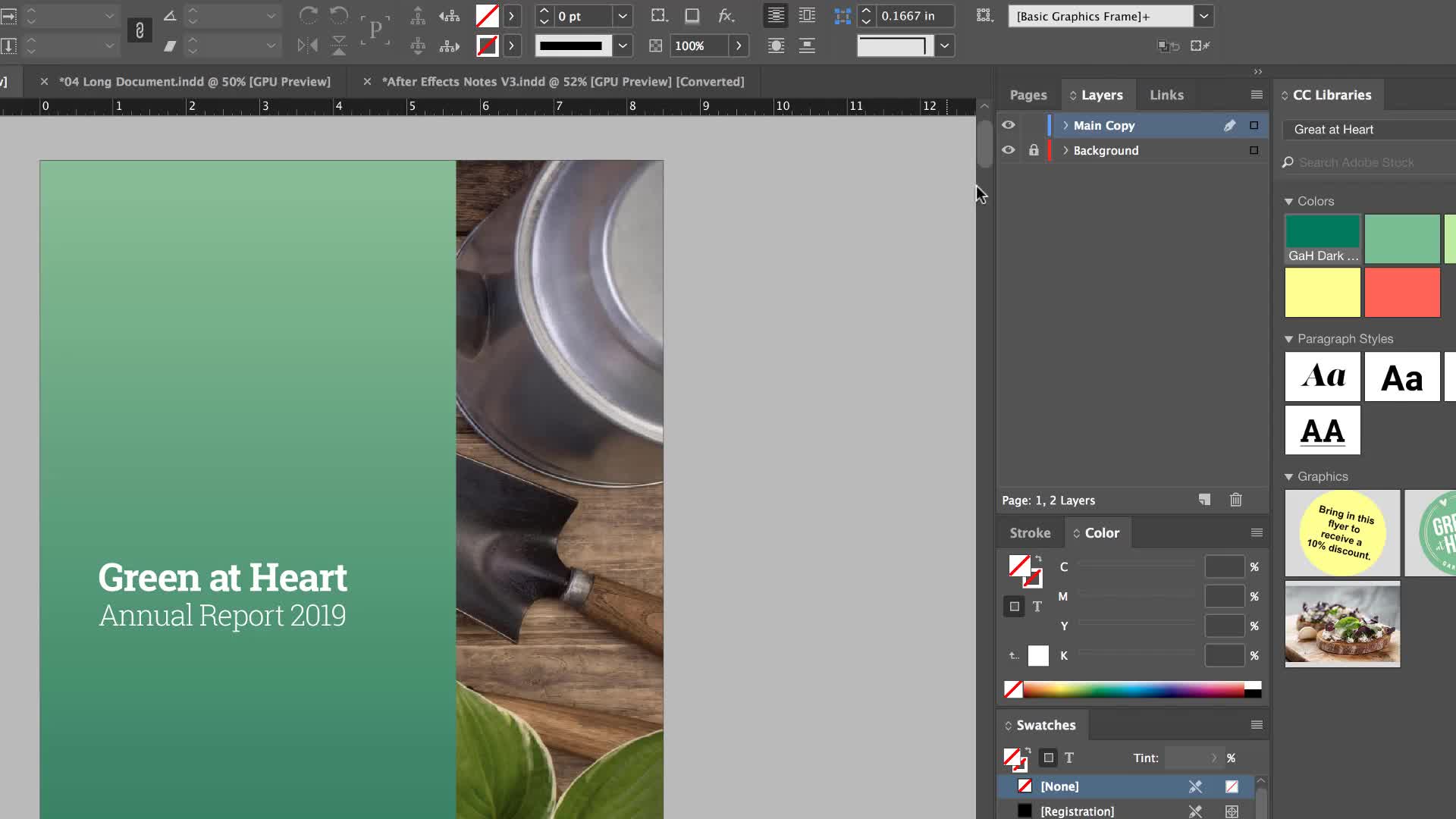Select the After Effects Notes V3.indd tab
This screenshot has height=819, width=1456.
point(563,81)
